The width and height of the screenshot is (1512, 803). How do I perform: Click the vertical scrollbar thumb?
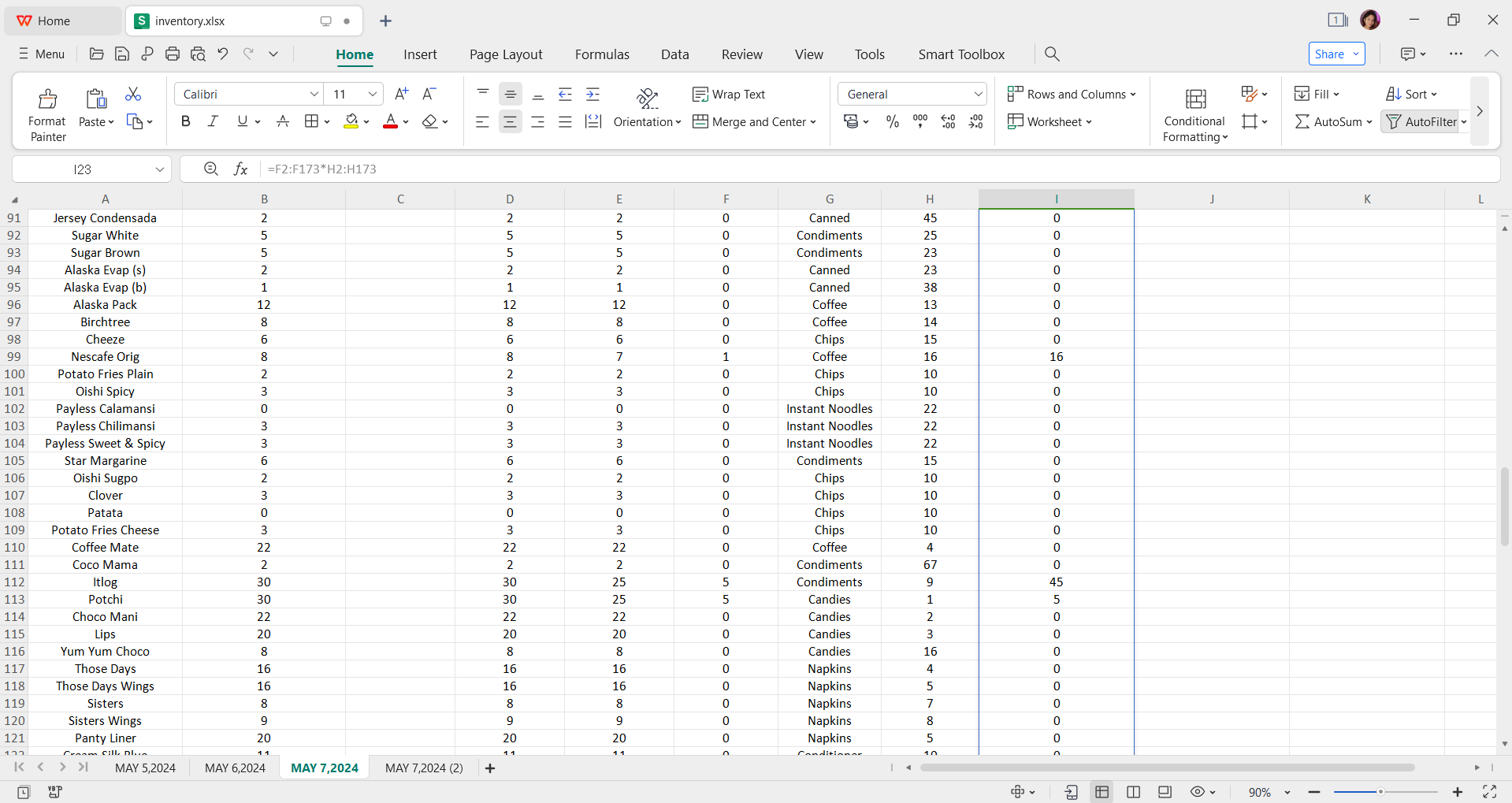[x=1505, y=507]
